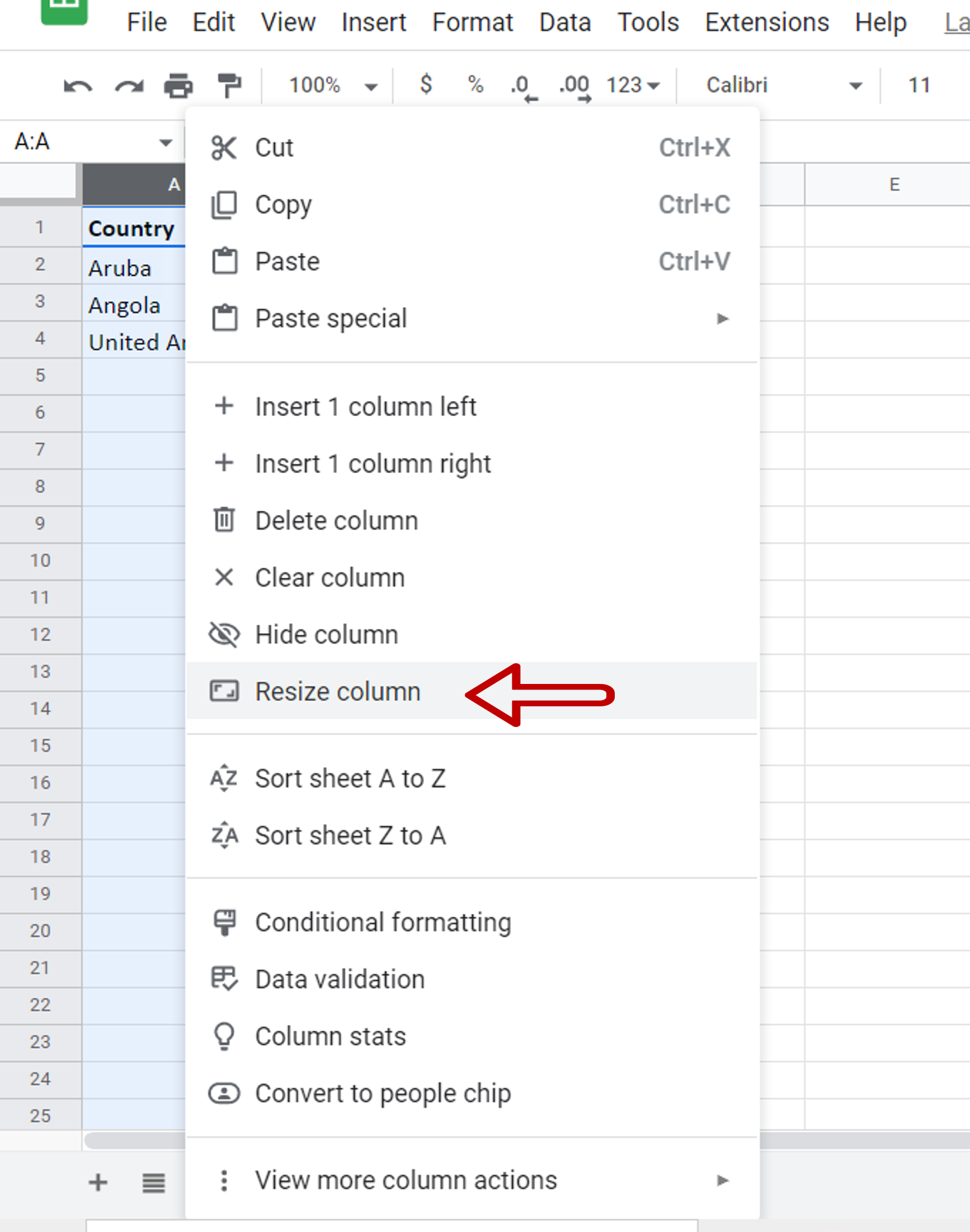Viewport: 970px width, 1232px height.
Task: Open the zoom 100% dropdown
Action: (332, 86)
